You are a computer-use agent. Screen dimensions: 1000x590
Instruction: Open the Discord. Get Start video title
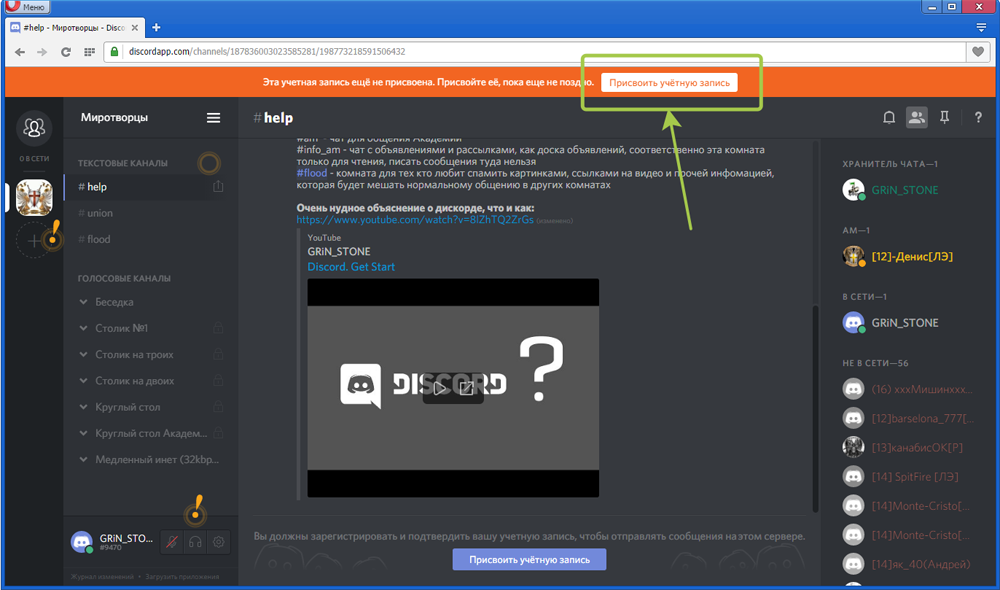[351, 267]
